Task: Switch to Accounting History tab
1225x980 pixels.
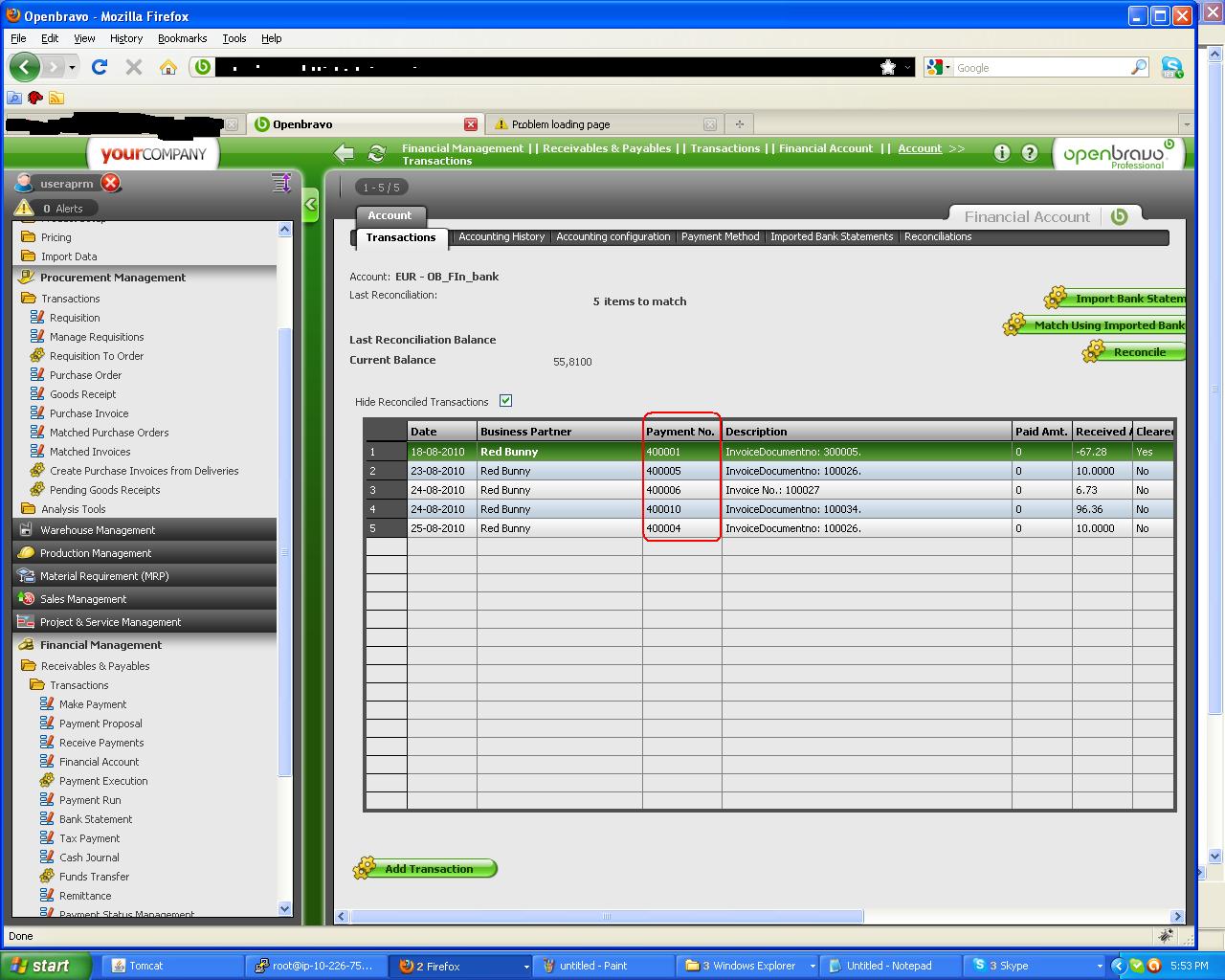Action: (501, 237)
